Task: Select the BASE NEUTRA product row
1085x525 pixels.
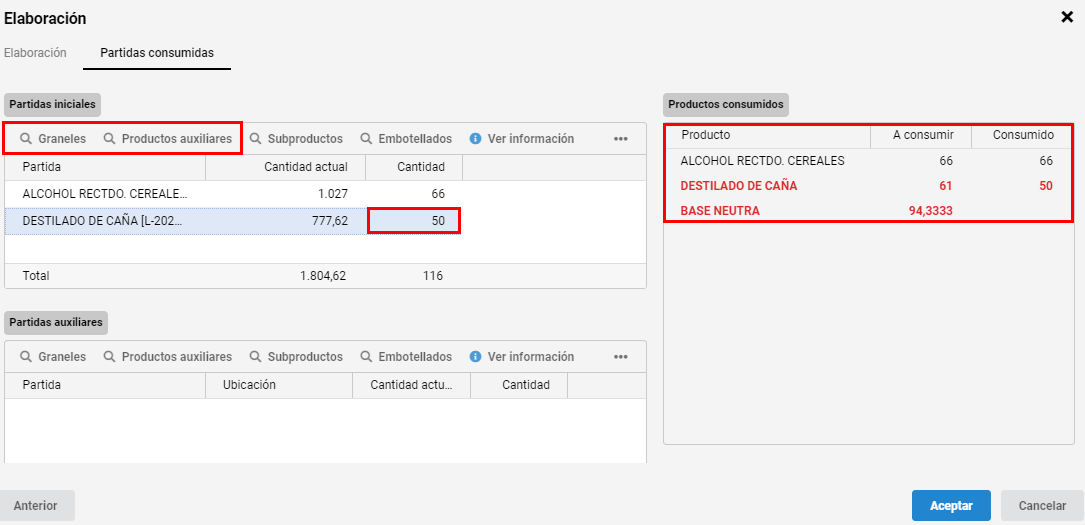Action: (868, 211)
